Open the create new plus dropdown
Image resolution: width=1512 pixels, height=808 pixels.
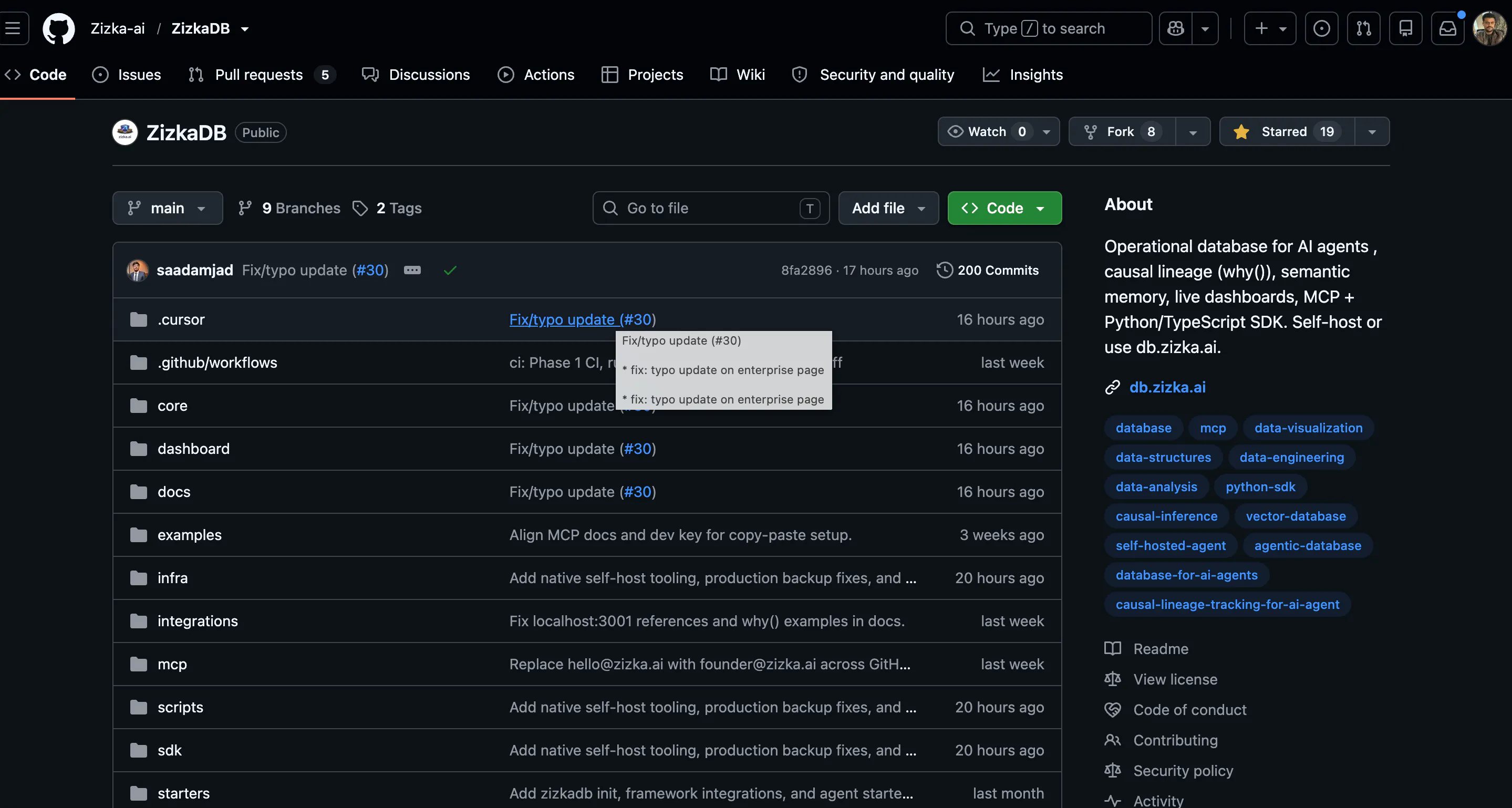tap(1270, 28)
